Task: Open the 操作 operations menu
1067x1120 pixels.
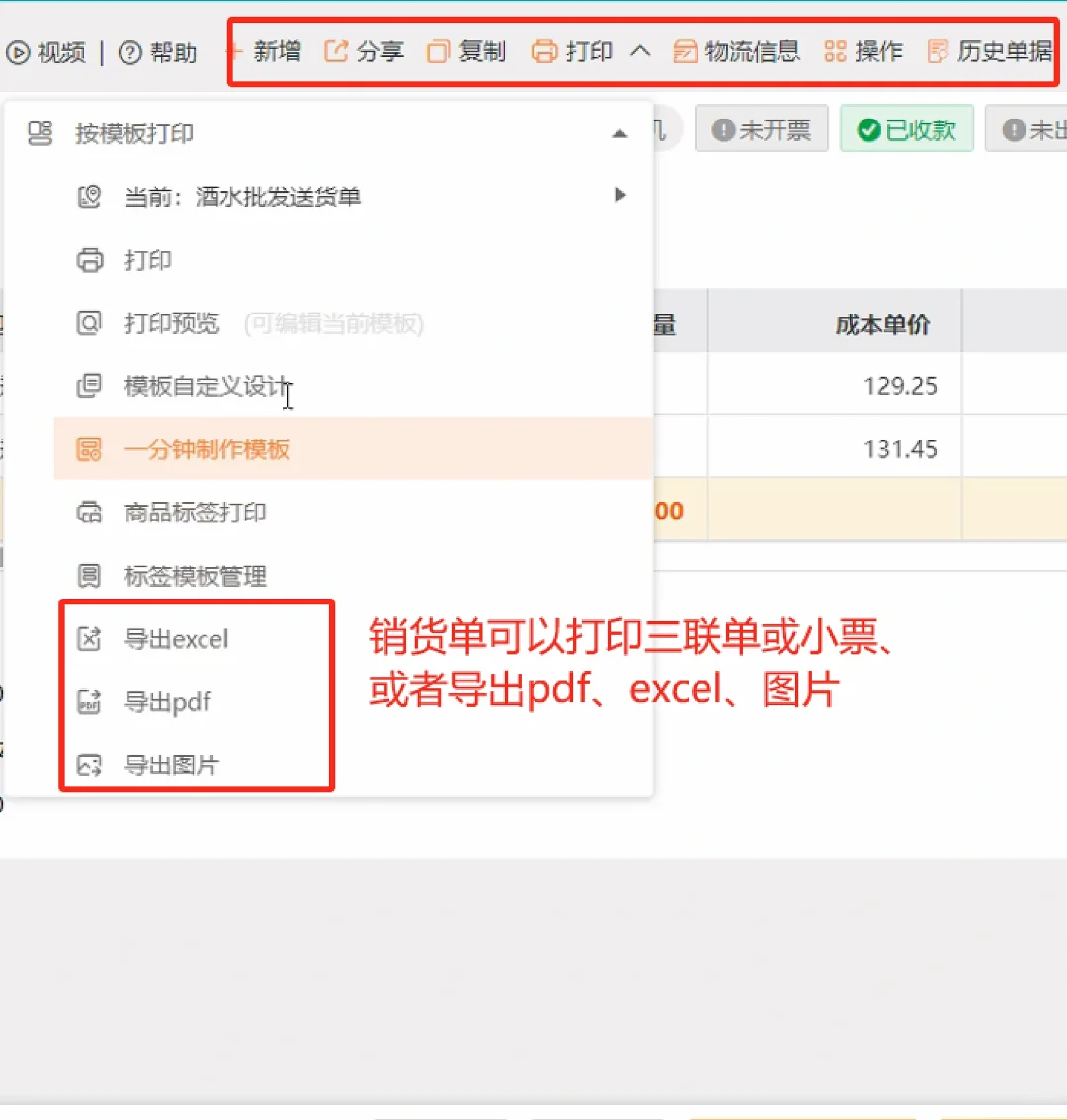Action: point(879,51)
